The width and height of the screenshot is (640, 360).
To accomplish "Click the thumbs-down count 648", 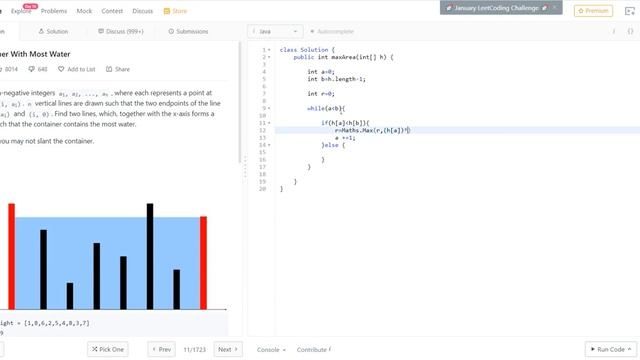I will pyautogui.click(x=38, y=69).
